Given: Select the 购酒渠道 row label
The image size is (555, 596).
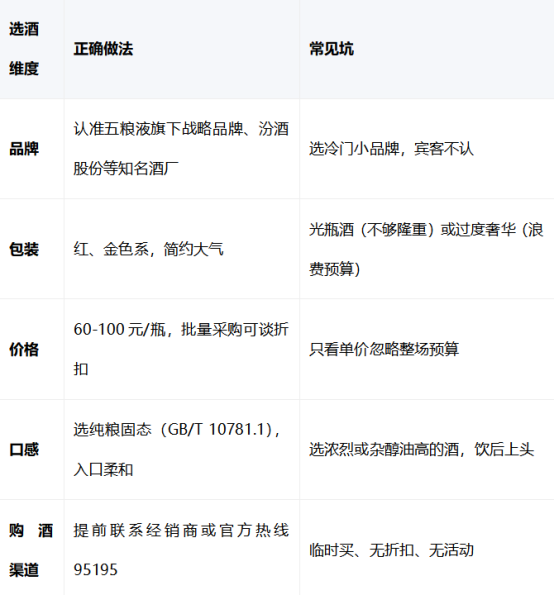Looking at the screenshot, I should [31, 550].
